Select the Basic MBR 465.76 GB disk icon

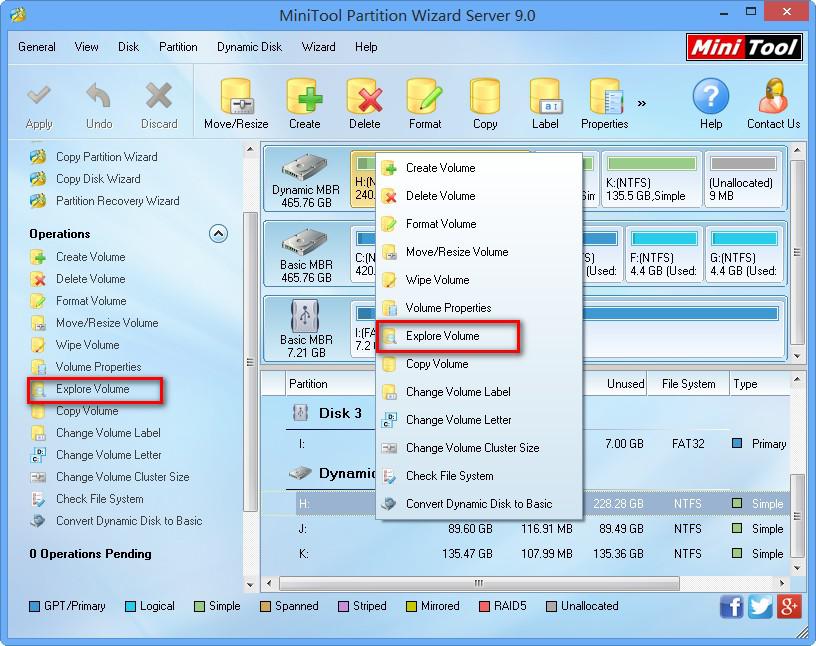[305, 243]
